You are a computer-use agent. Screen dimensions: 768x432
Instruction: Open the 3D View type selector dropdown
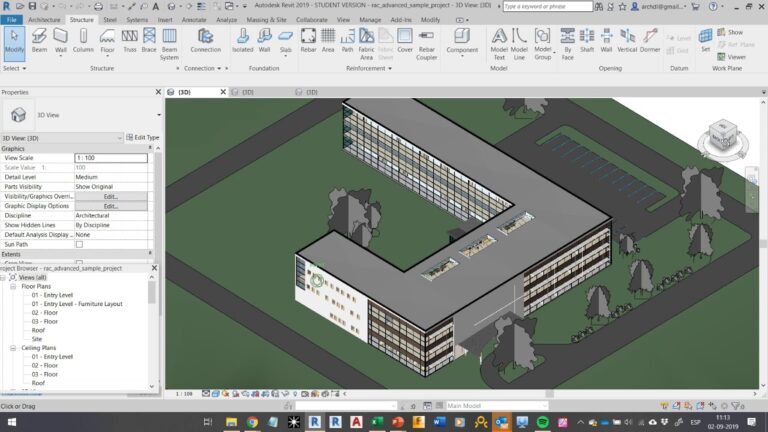click(x=159, y=115)
